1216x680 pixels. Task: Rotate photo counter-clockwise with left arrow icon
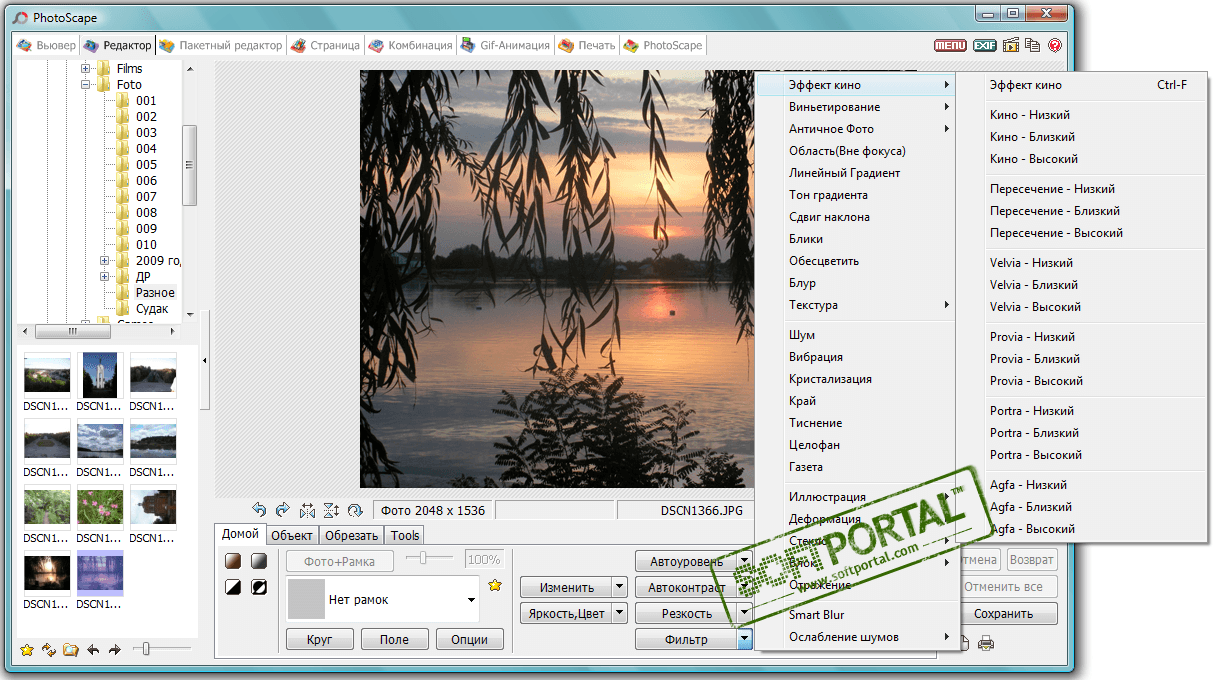click(260, 510)
